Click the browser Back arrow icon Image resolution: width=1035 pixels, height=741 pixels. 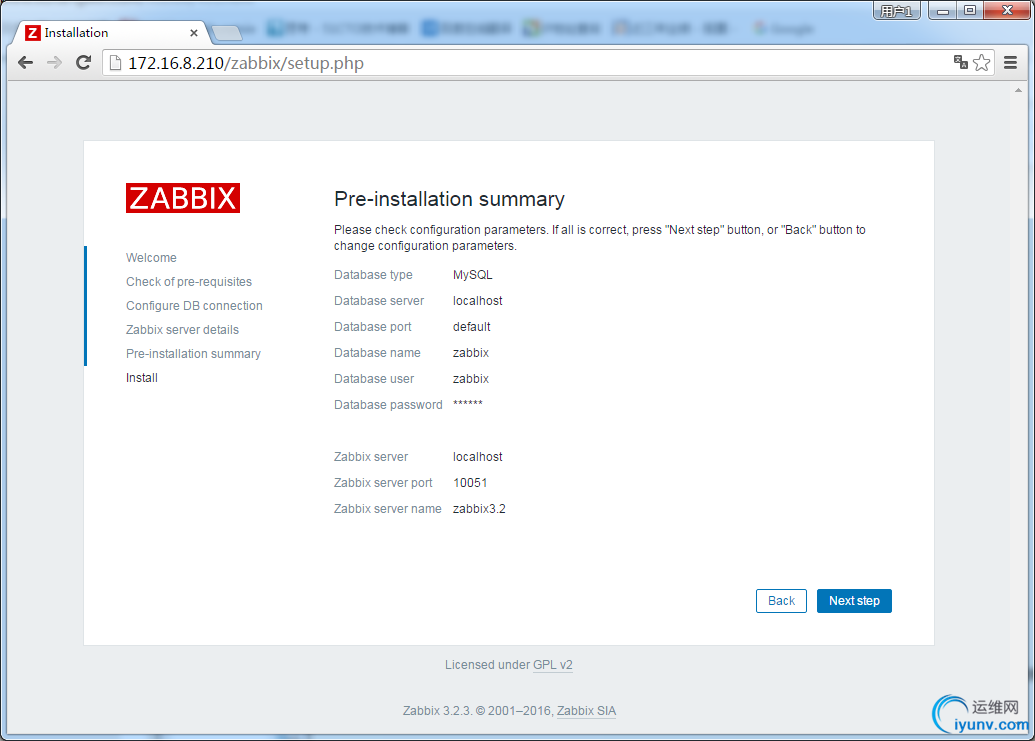26,63
